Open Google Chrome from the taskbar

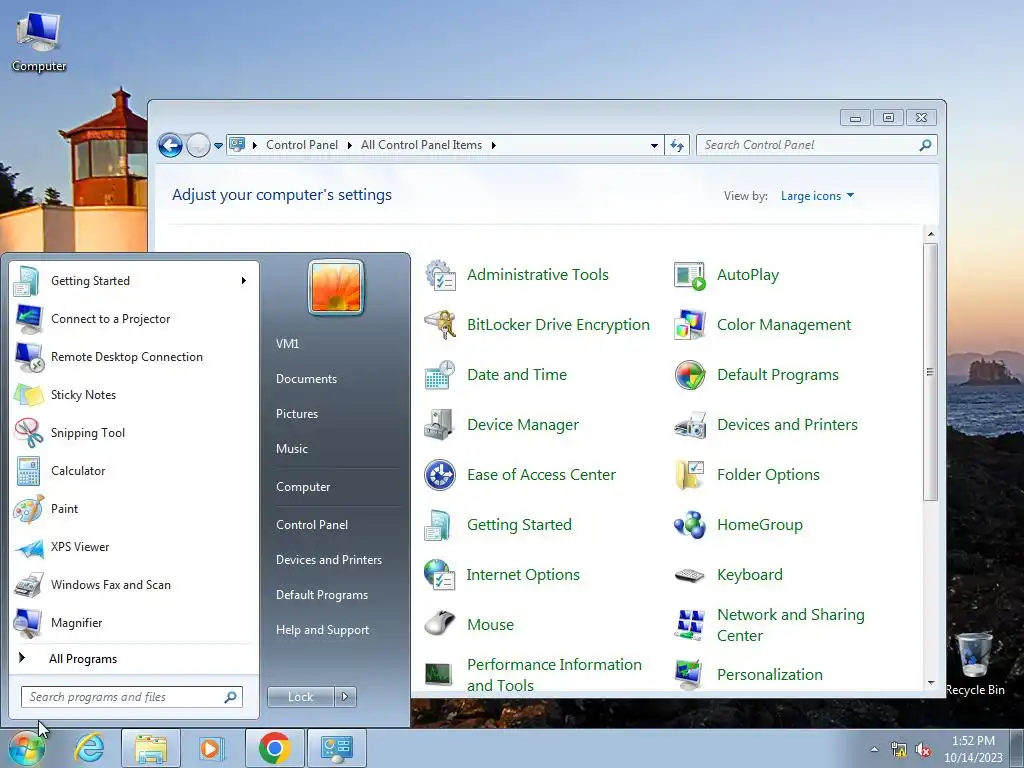click(x=274, y=748)
